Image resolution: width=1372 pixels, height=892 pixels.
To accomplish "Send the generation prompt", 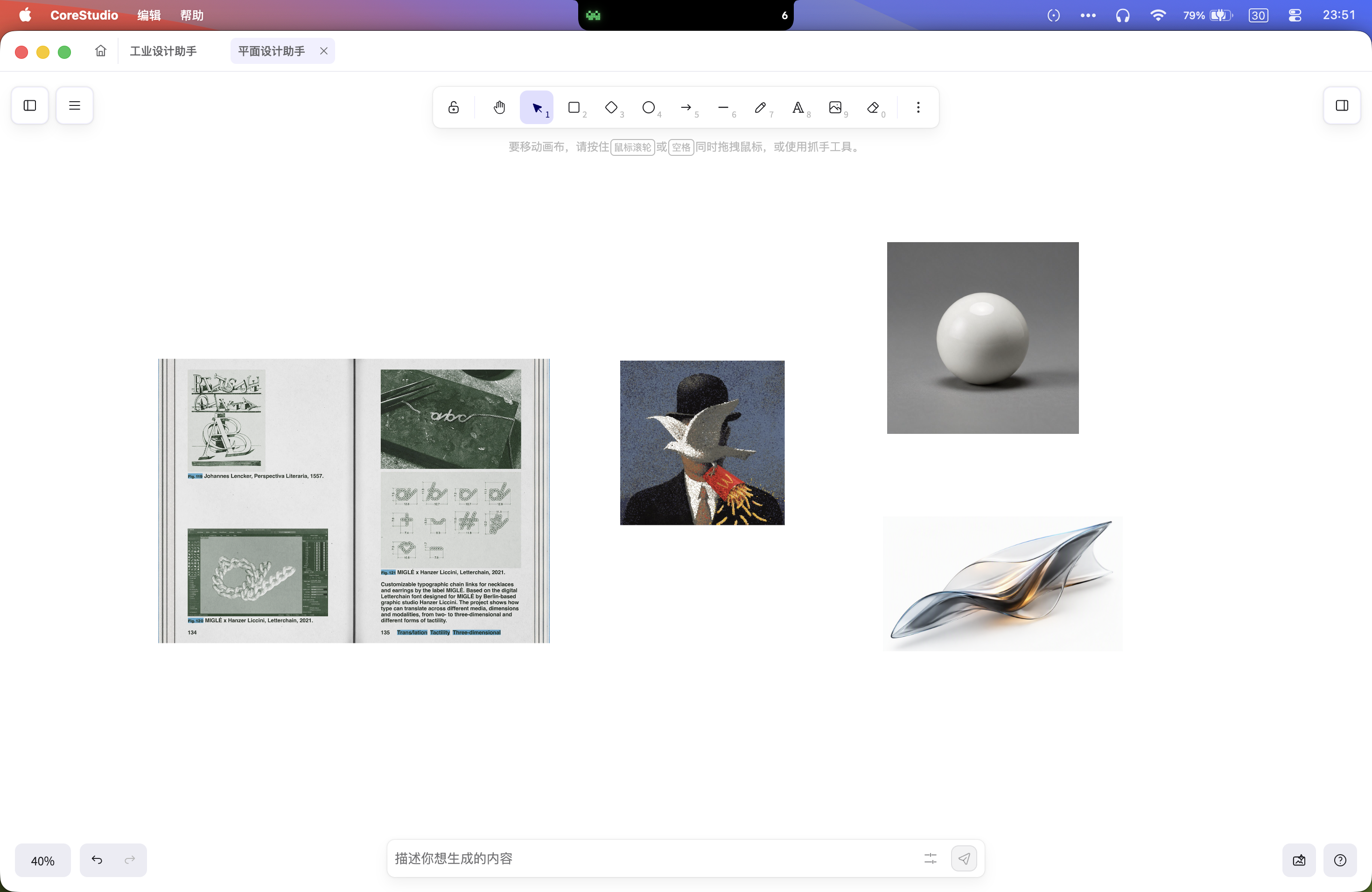I will click(964, 858).
